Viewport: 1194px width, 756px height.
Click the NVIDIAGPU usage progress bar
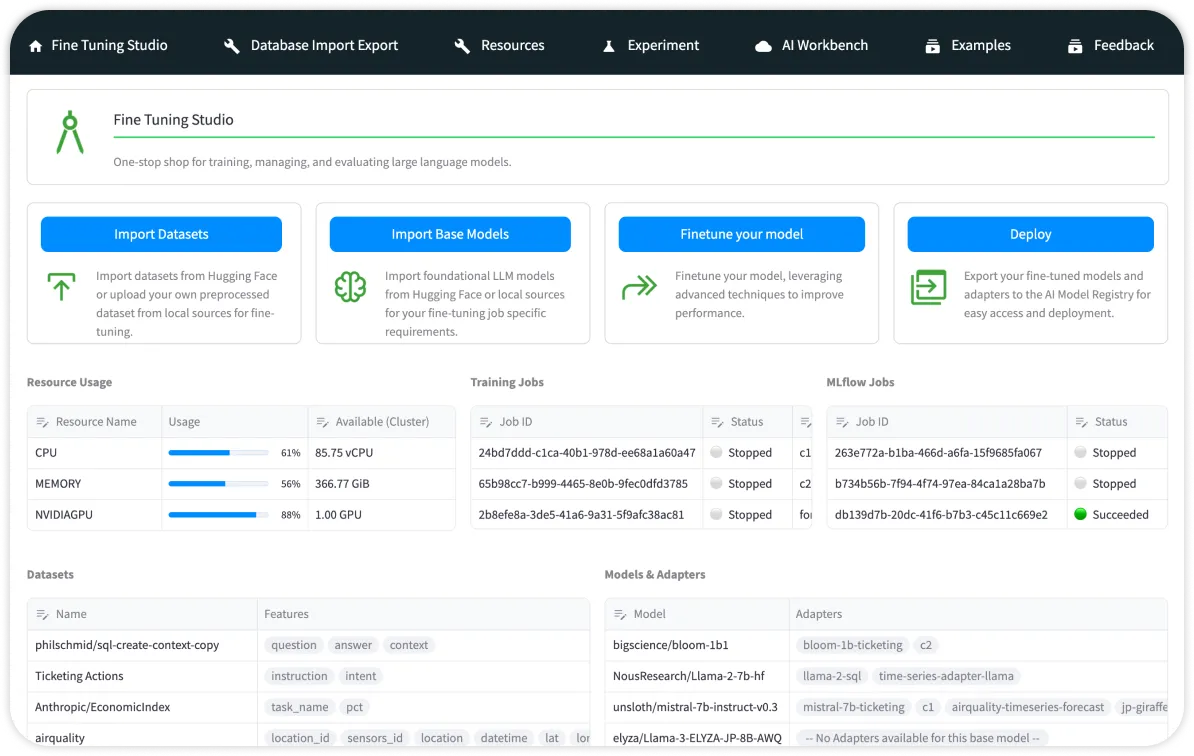click(219, 515)
